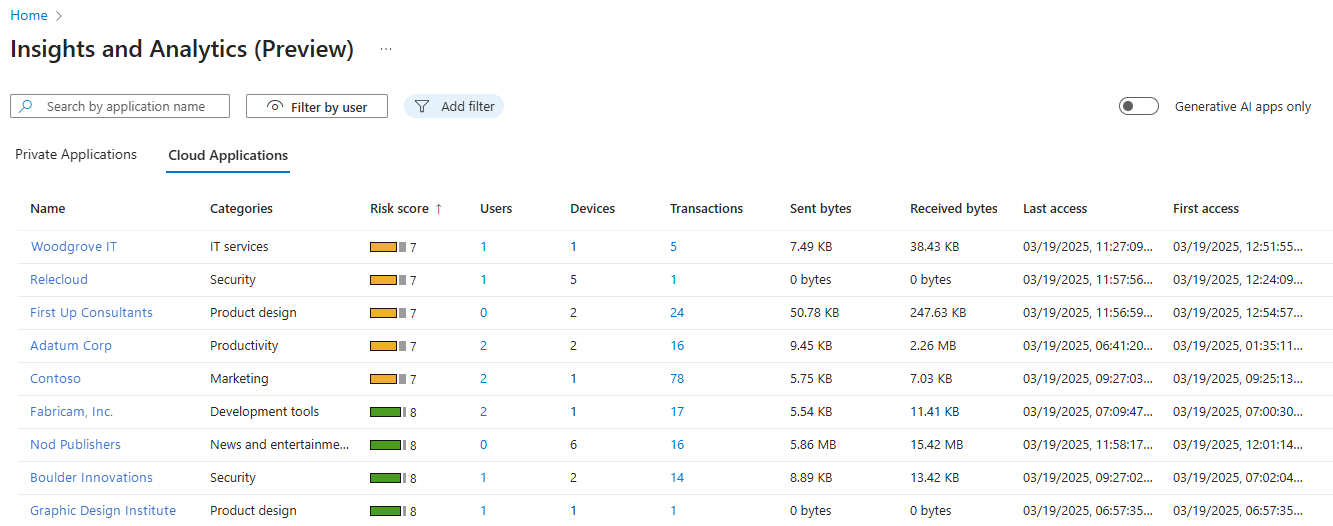Screen dimensions: 1333x526
Task: Sort by Received bytes column header
Action: [954, 209]
